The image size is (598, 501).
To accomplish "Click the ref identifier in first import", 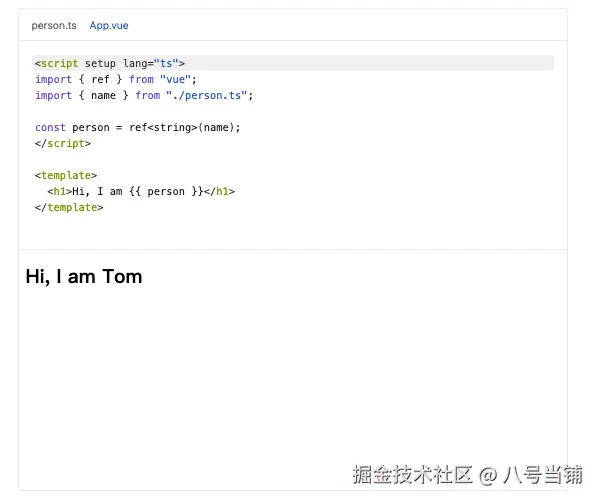I will point(100,79).
